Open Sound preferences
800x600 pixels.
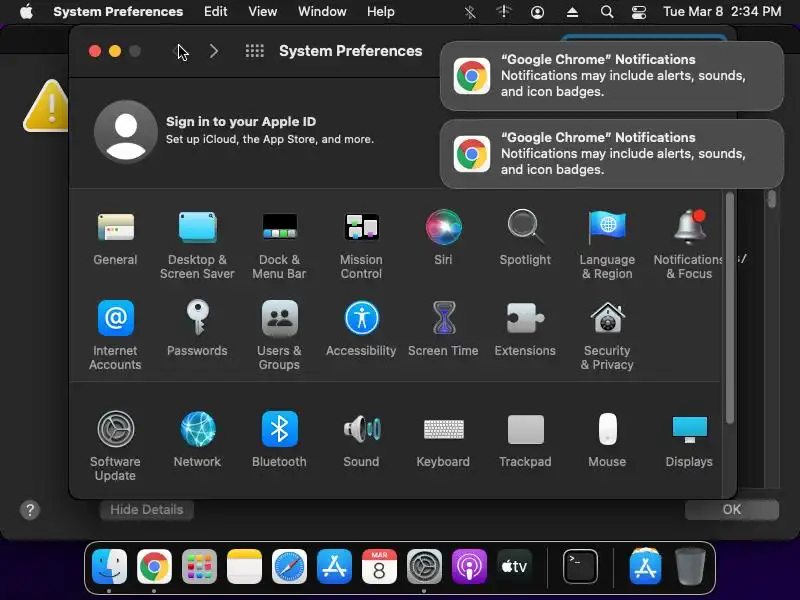[x=361, y=440]
